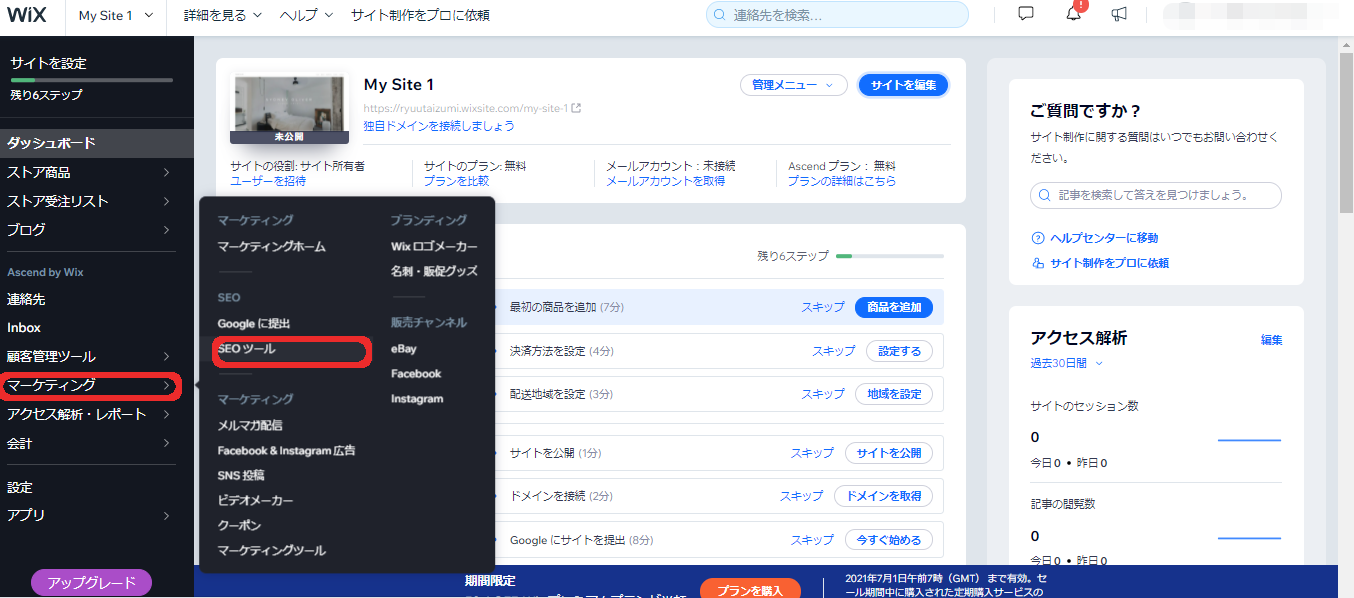The image size is (1354, 598).
Task: Choose ビデオメーカー from flyout
Action: pyautogui.click(x=256, y=500)
